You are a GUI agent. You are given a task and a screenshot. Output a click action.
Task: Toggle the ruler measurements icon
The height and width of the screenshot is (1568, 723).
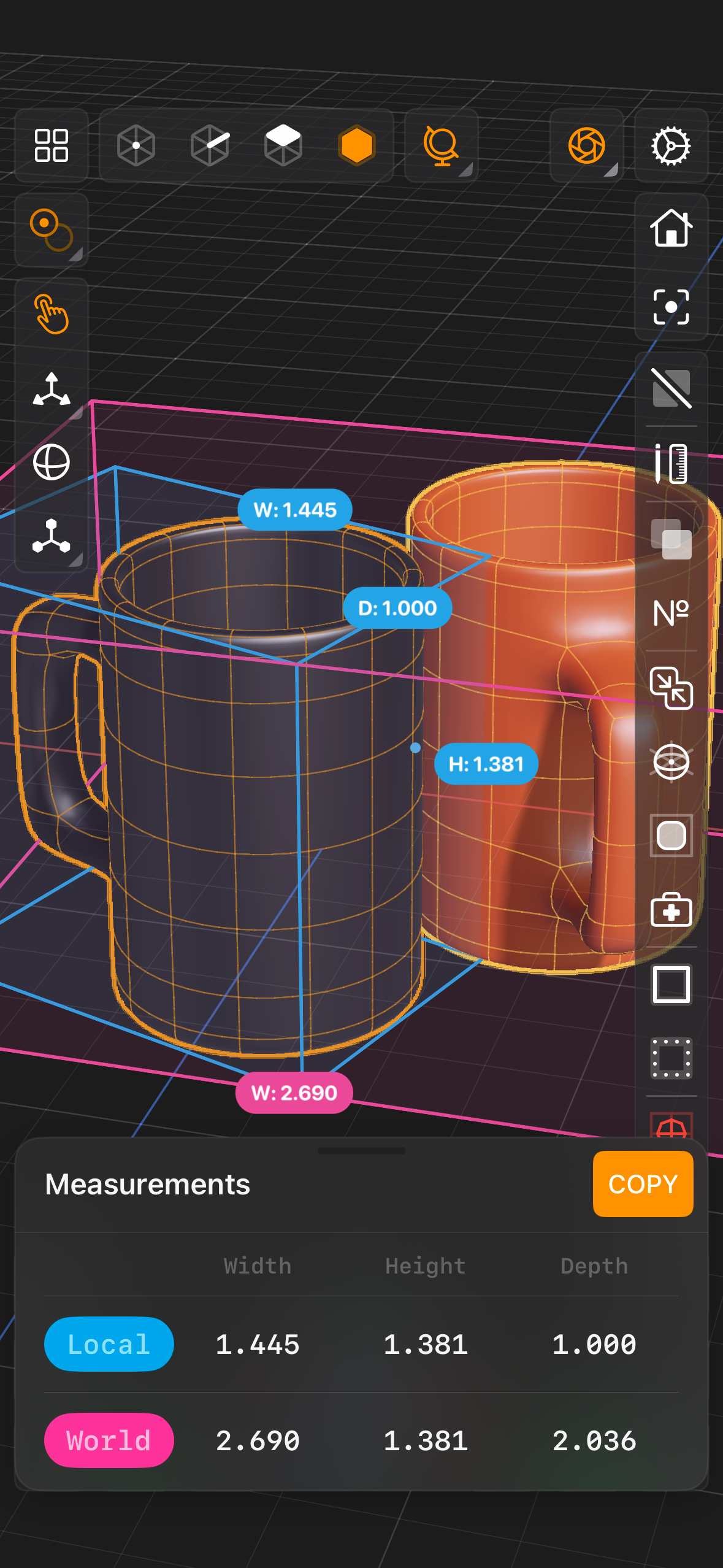click(671, 464)
